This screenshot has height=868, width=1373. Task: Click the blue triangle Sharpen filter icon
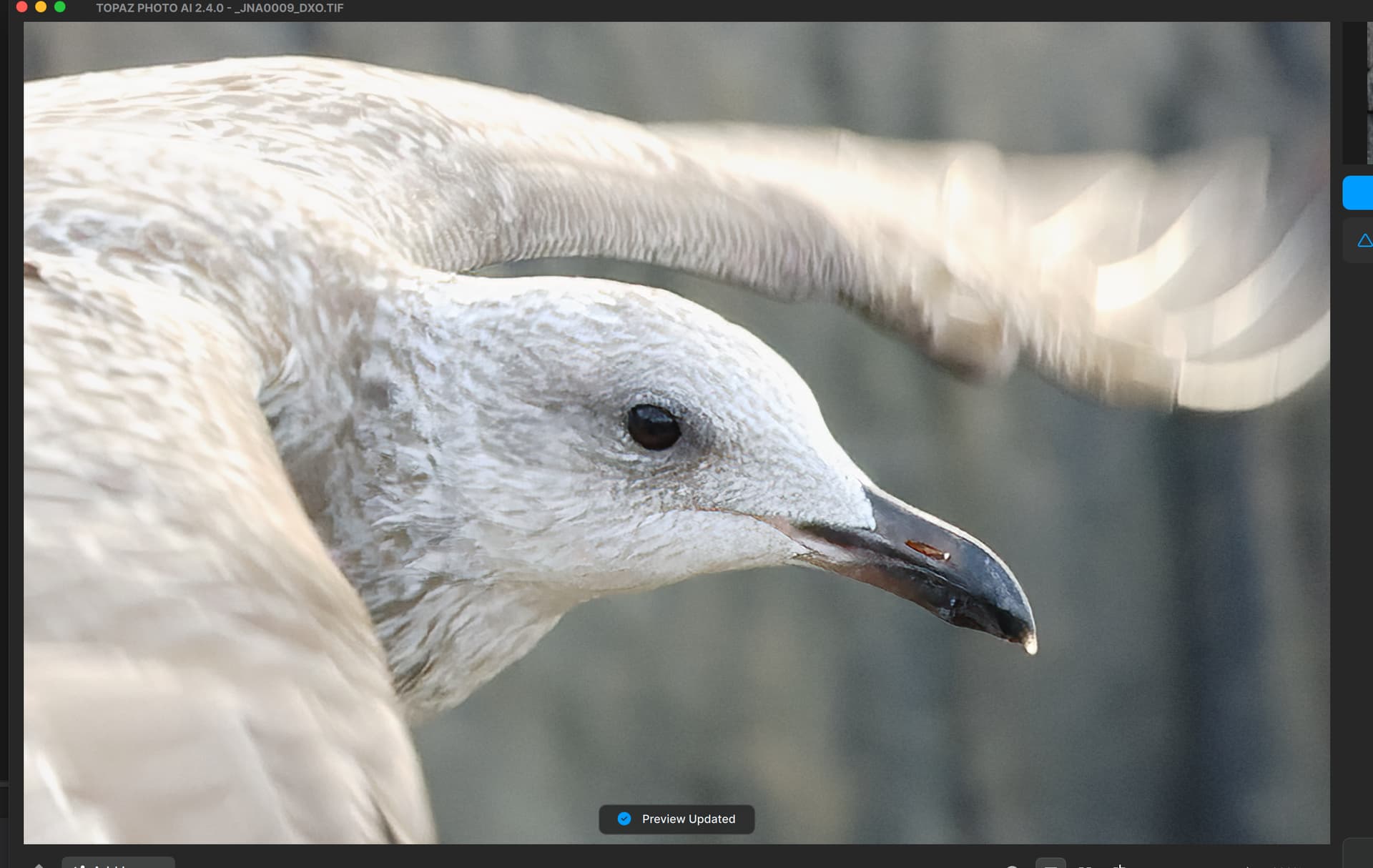coord(1364,241)
